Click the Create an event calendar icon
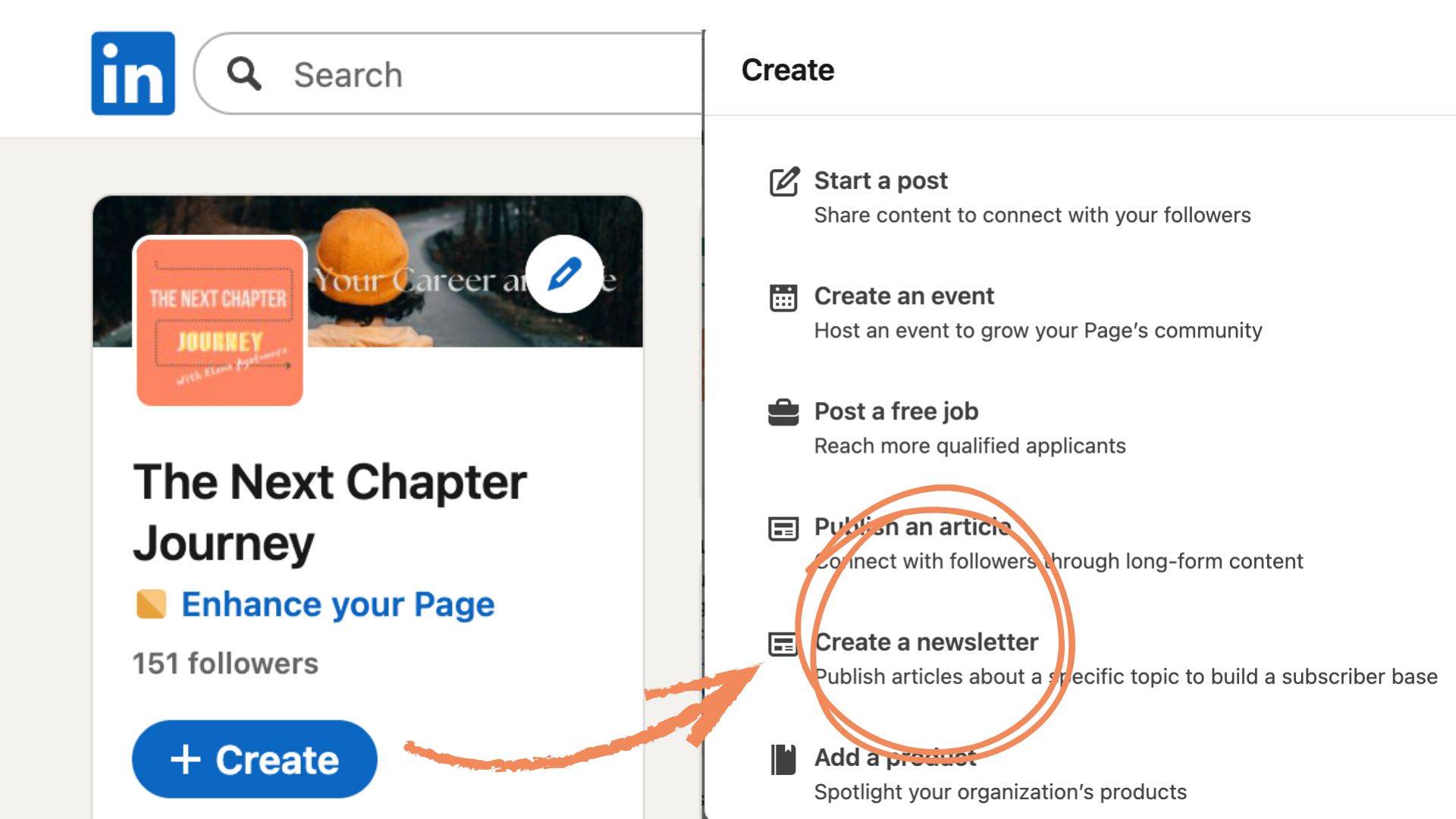 (783, 297)
